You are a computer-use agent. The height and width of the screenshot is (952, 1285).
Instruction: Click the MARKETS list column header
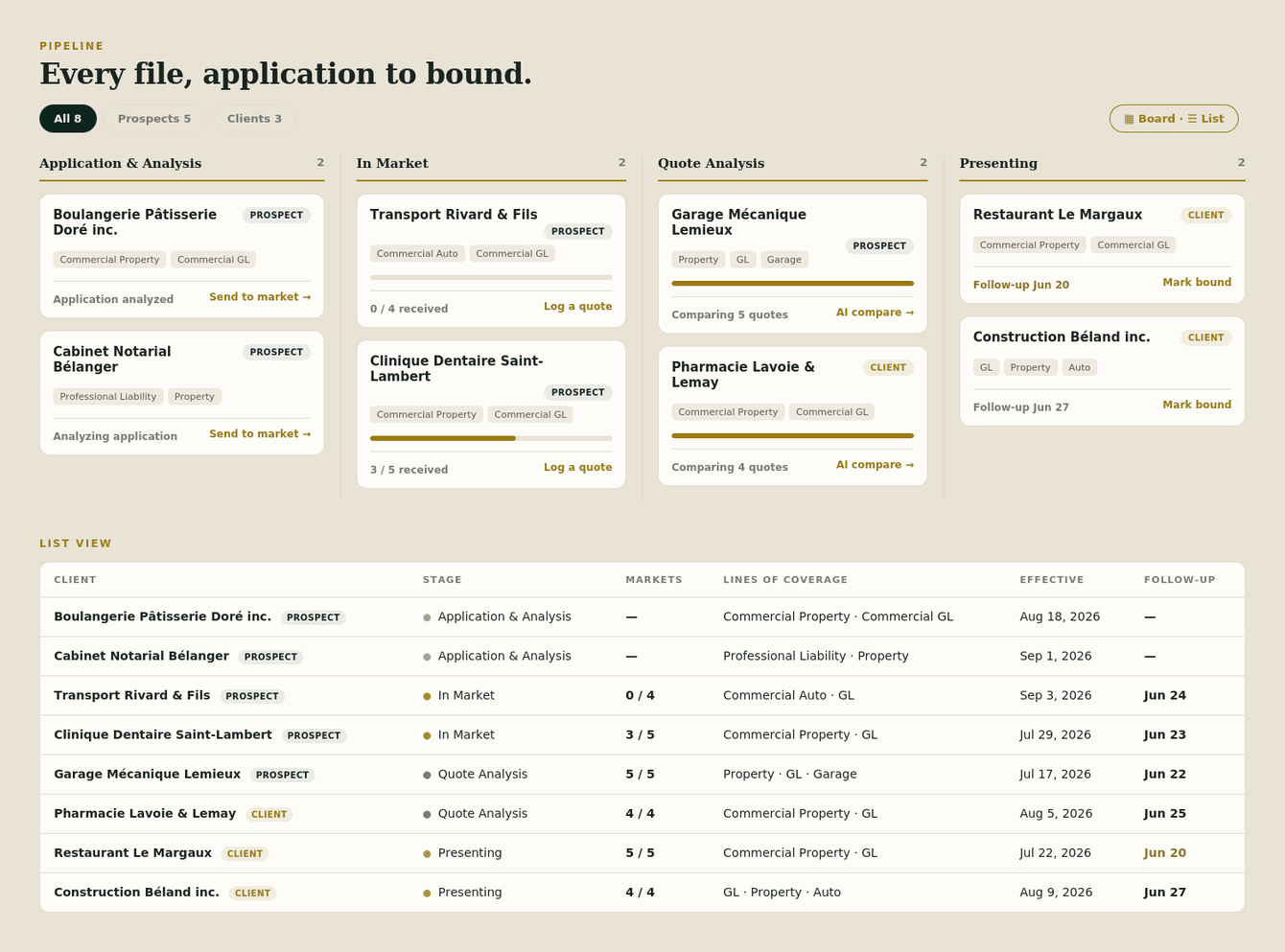[654, 580]
